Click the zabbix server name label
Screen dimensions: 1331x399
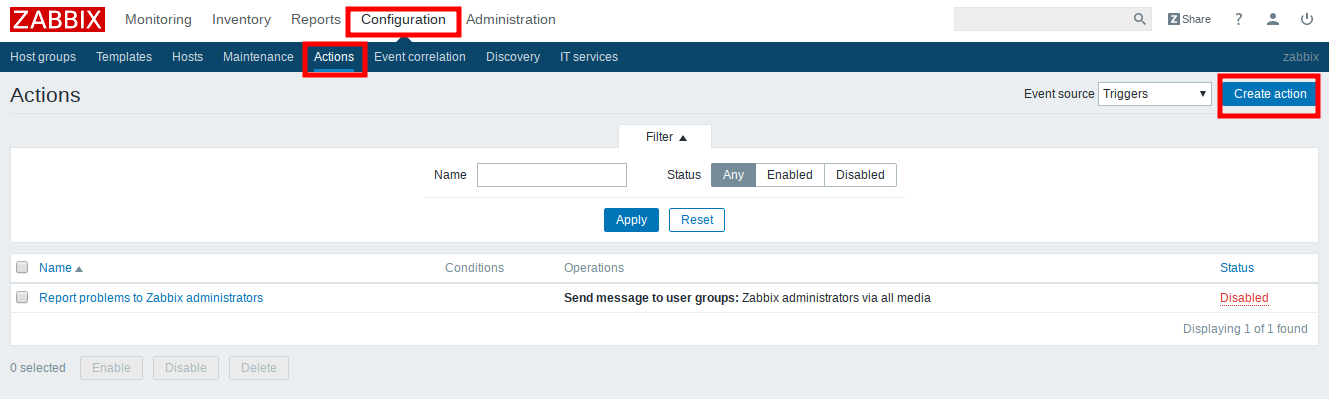pos(1301,57)
